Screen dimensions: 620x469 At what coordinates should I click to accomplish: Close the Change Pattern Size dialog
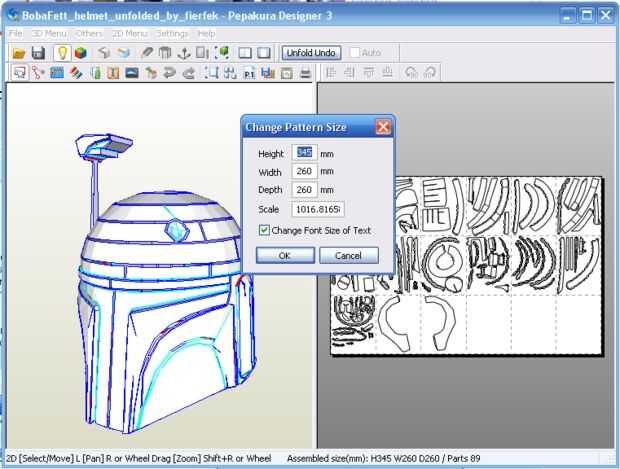(383, 127)
